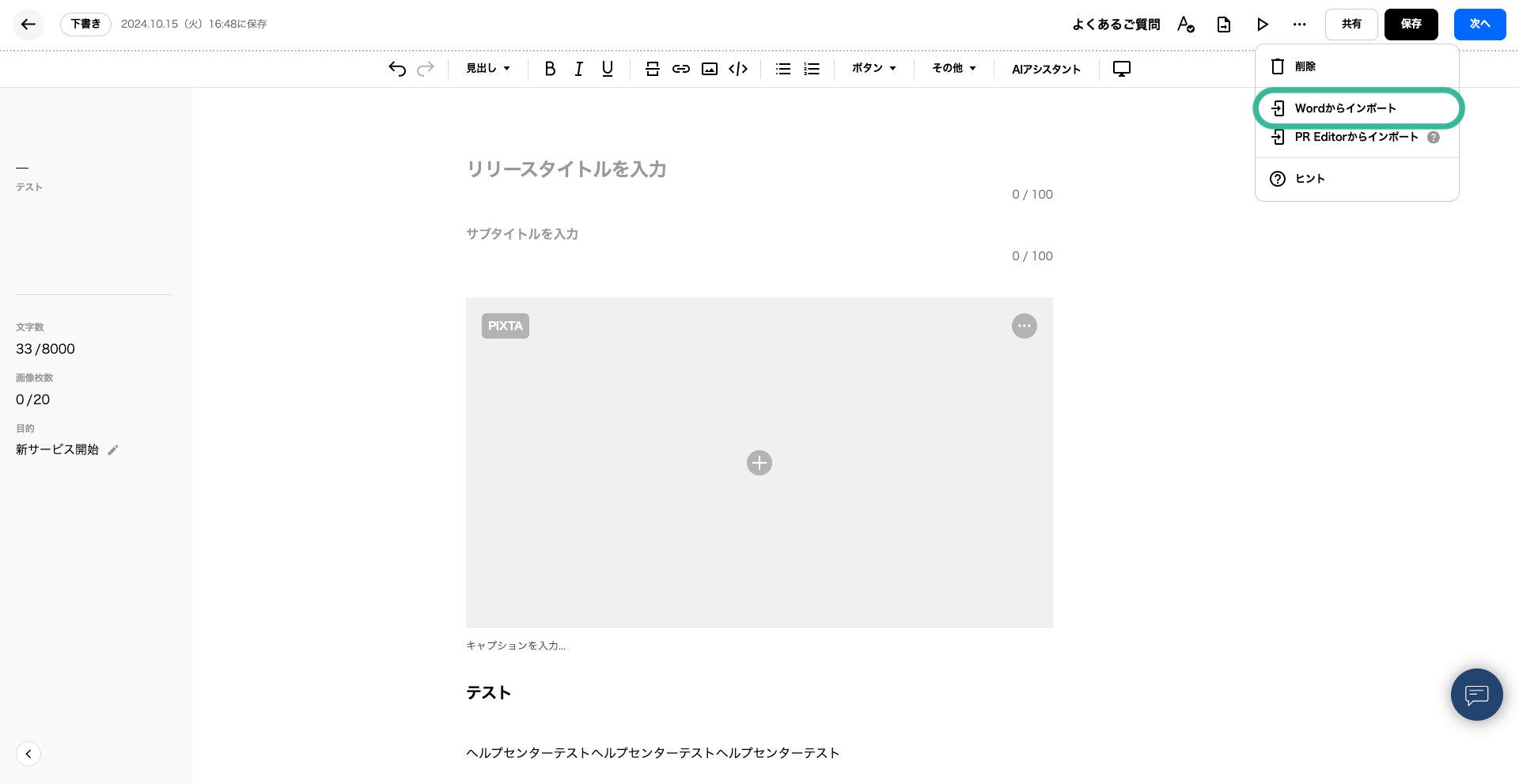
Task: Toggle bold formatting
Action: [x=550, y=69]
